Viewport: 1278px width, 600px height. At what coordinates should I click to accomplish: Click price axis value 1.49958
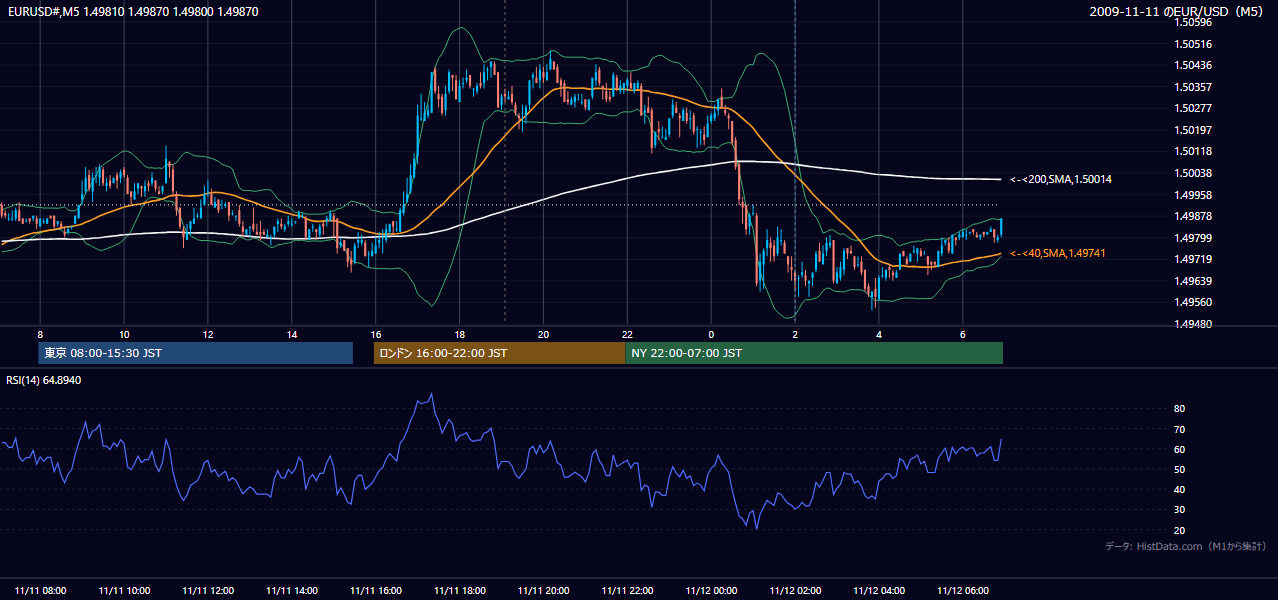1193,195
